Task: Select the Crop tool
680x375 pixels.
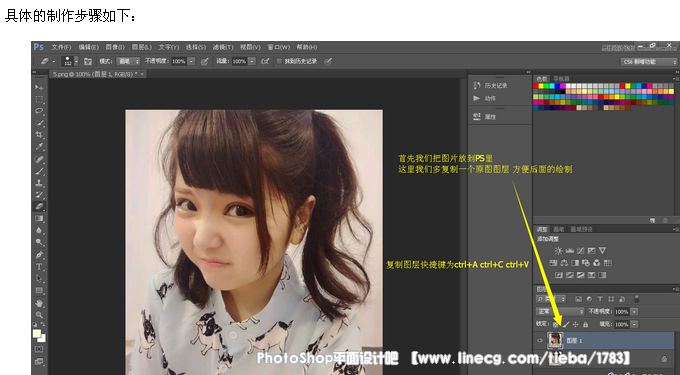Action: point(39,135)
